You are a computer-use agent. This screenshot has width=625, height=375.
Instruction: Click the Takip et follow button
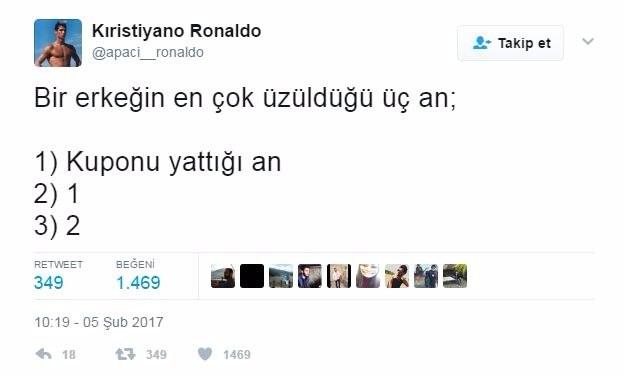coord(511,43)
